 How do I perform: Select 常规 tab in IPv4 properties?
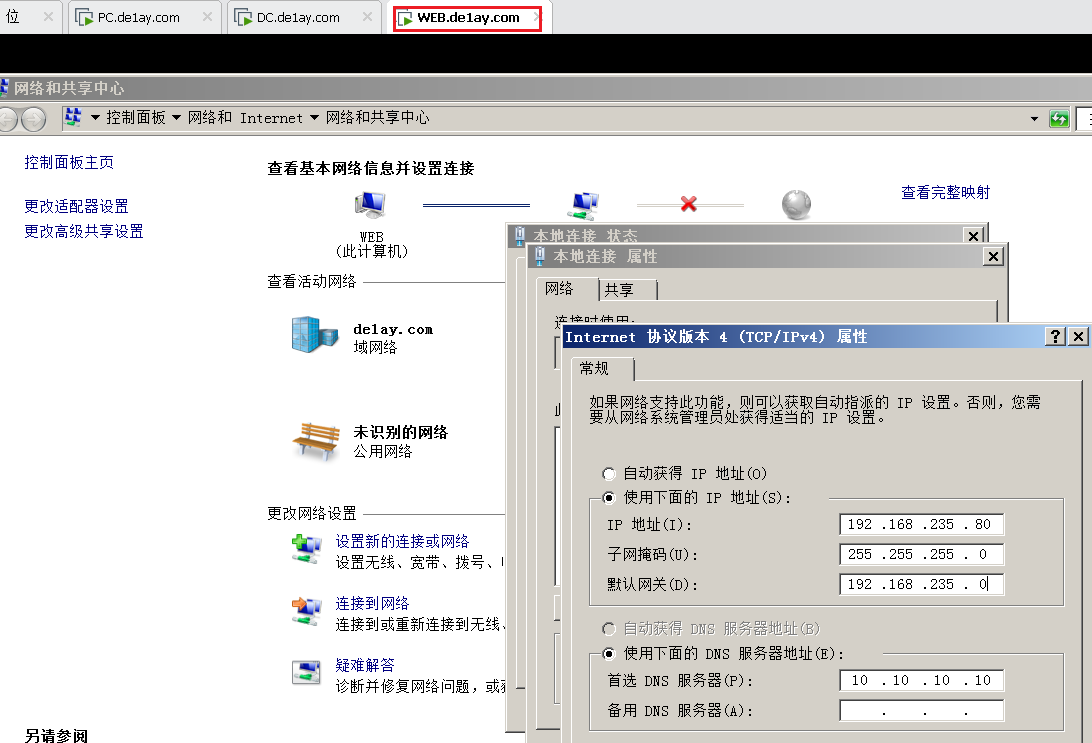pyautogui.click(x=602, y=368)
